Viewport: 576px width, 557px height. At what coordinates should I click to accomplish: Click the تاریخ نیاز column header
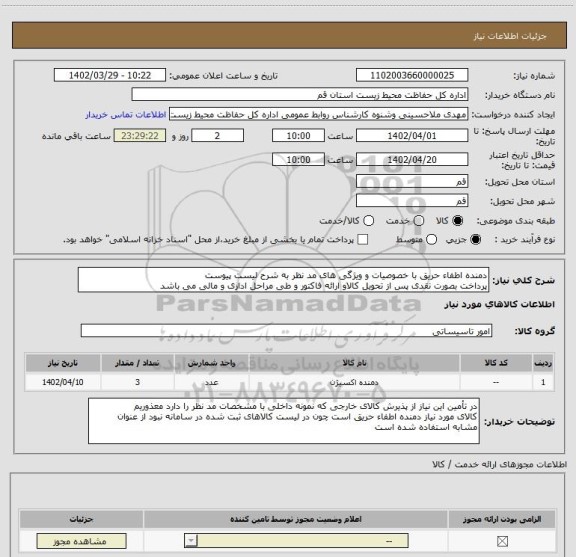click(62, 363)
